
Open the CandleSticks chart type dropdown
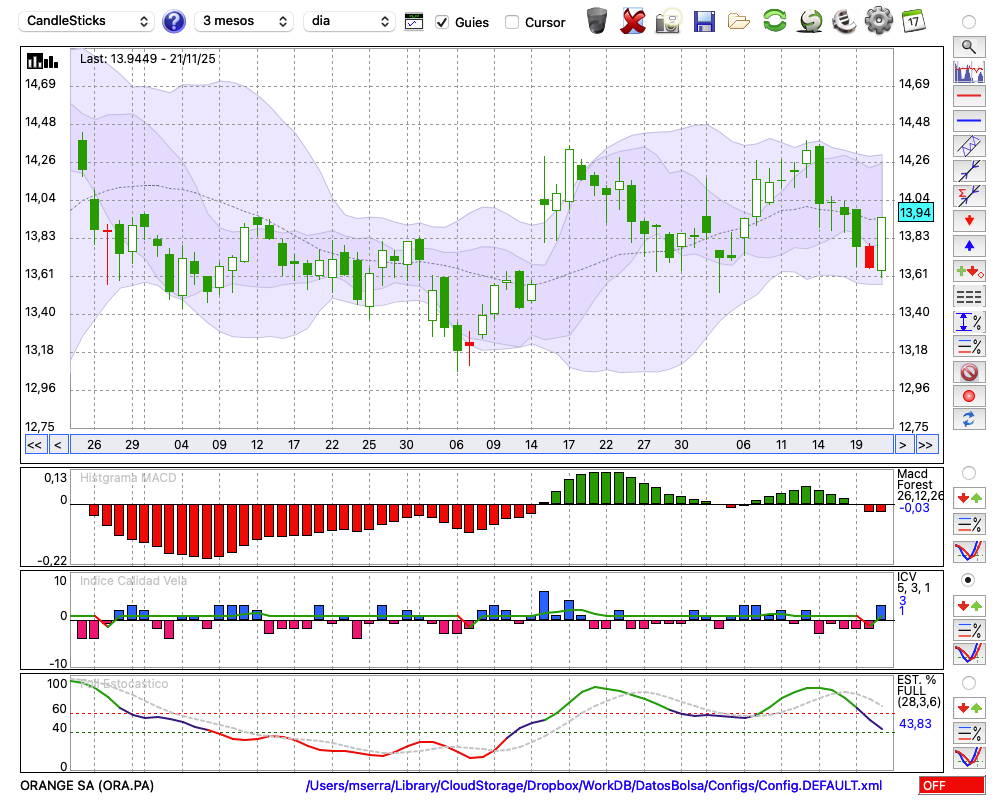coord(88,21)
